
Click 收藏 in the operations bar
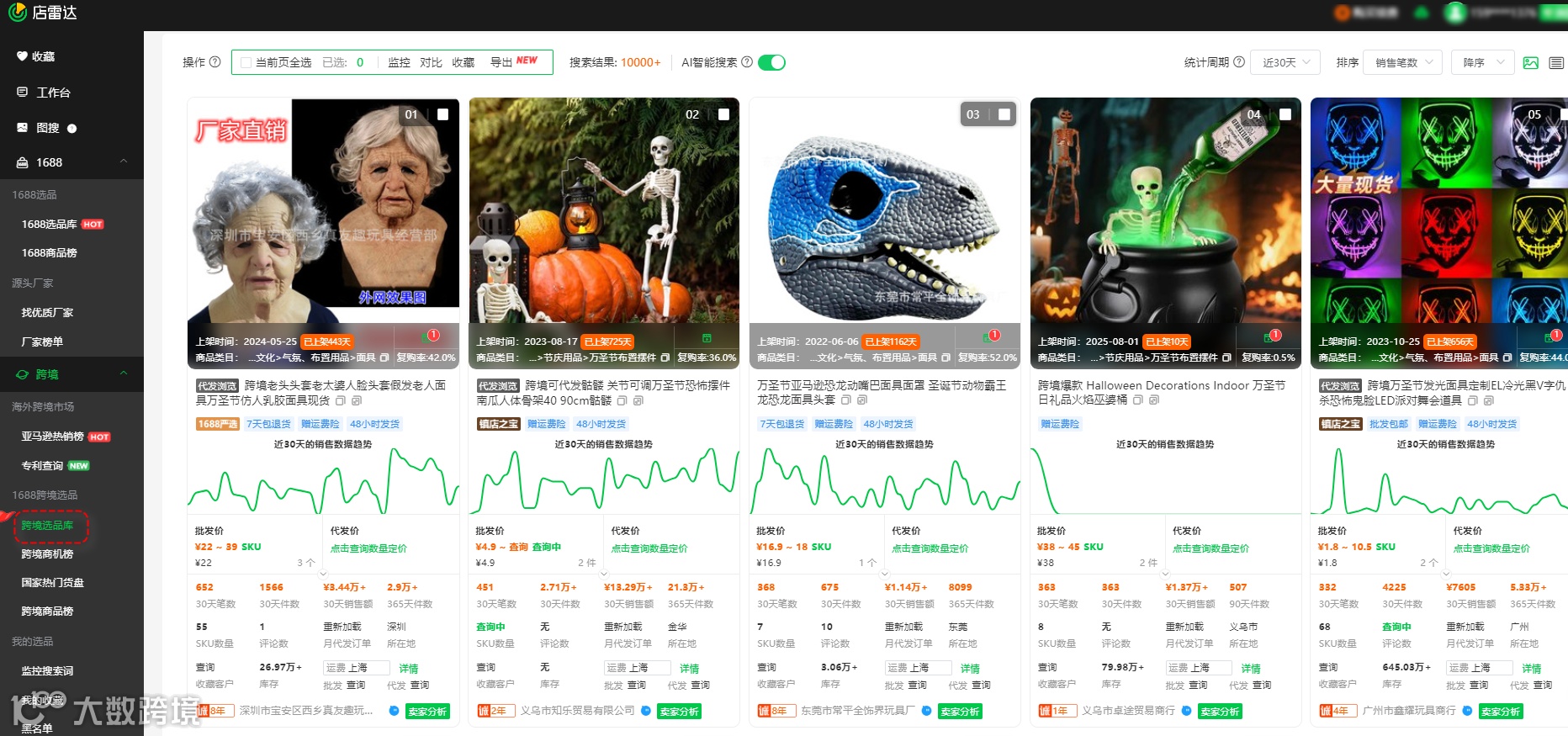click(x=463, y=62)
